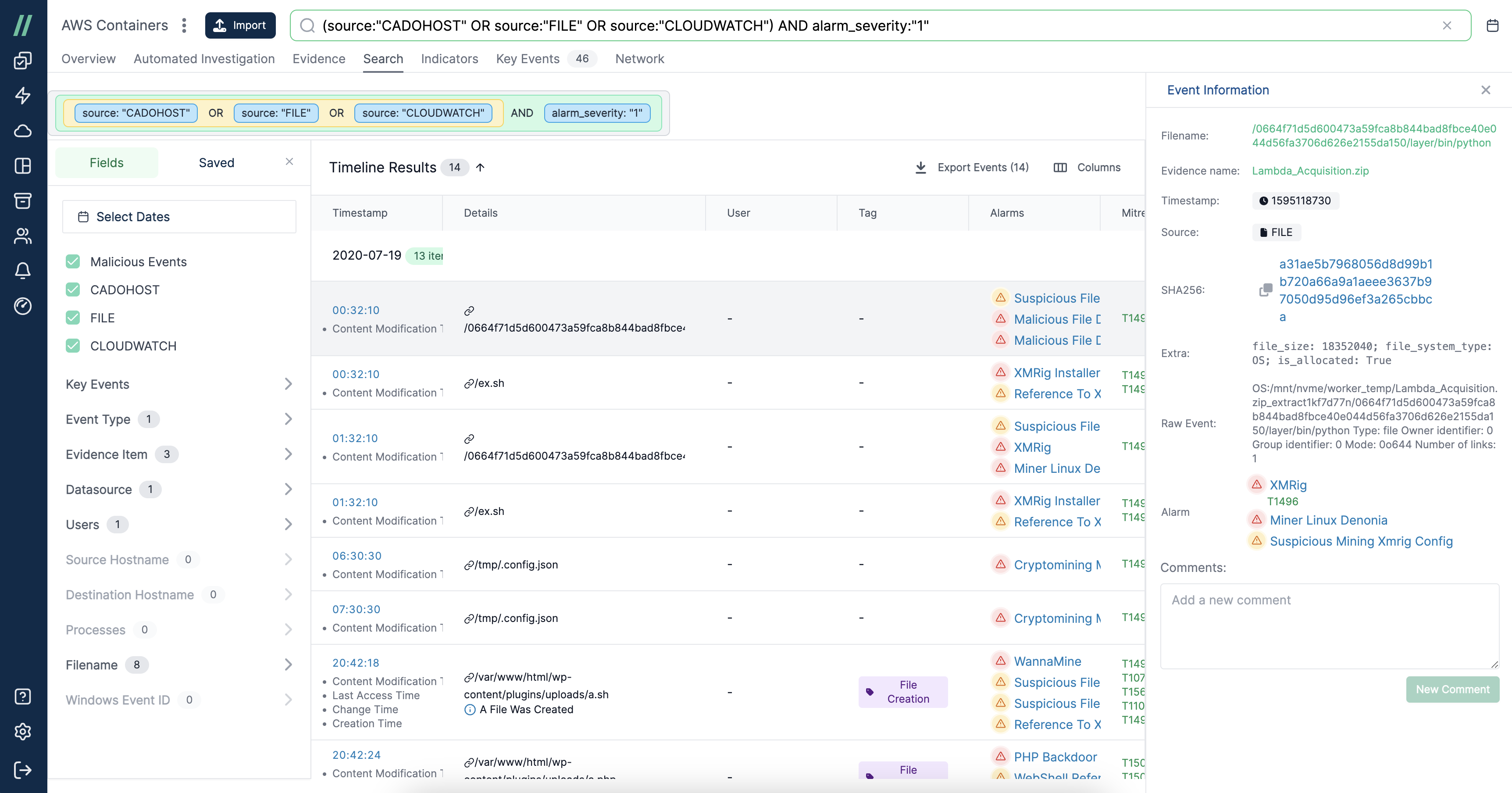1512x793 pixels.
Task: Switch to the Key Events tab
Action: 527,59
